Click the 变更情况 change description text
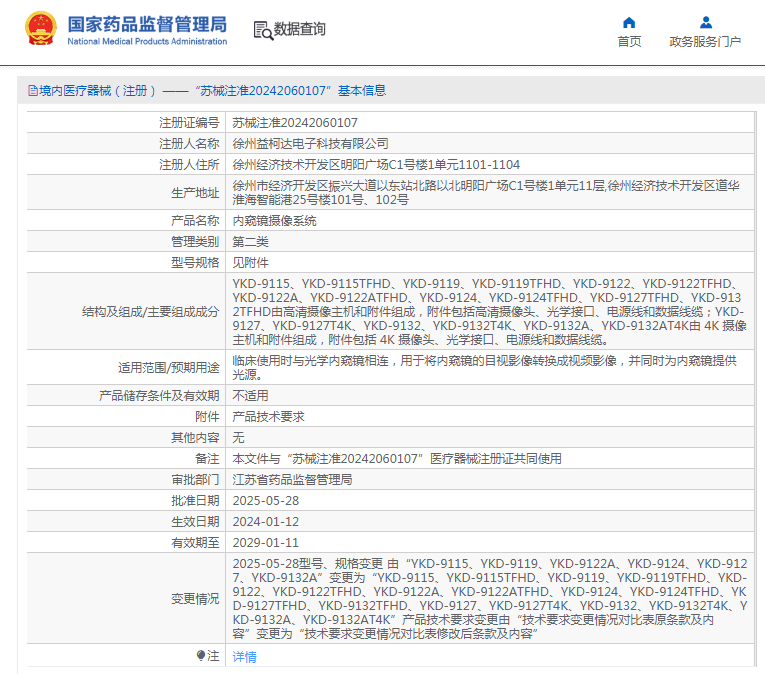This screenshot has width=765, height=674. click(x=490, y=598)
